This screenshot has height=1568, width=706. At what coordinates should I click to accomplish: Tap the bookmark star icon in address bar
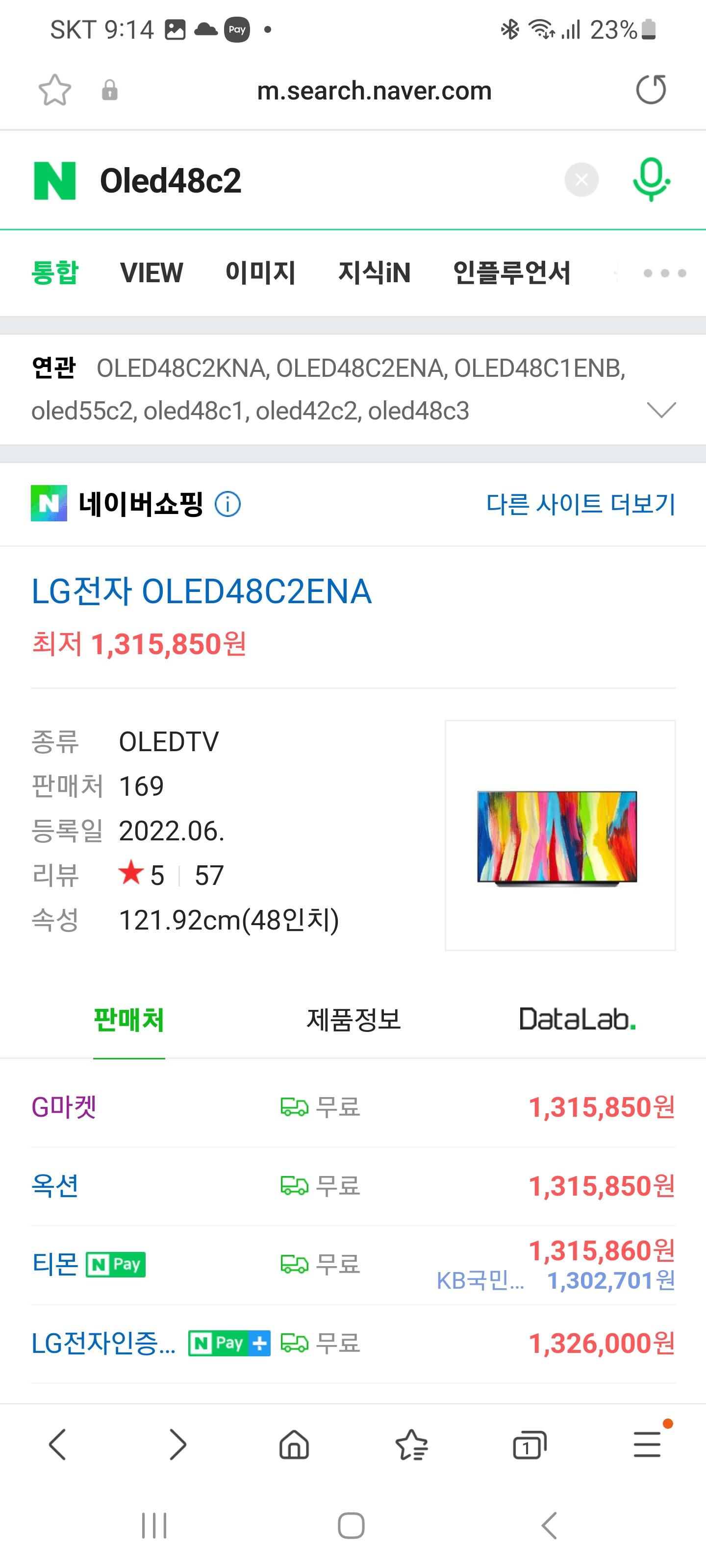coord(55,90)
